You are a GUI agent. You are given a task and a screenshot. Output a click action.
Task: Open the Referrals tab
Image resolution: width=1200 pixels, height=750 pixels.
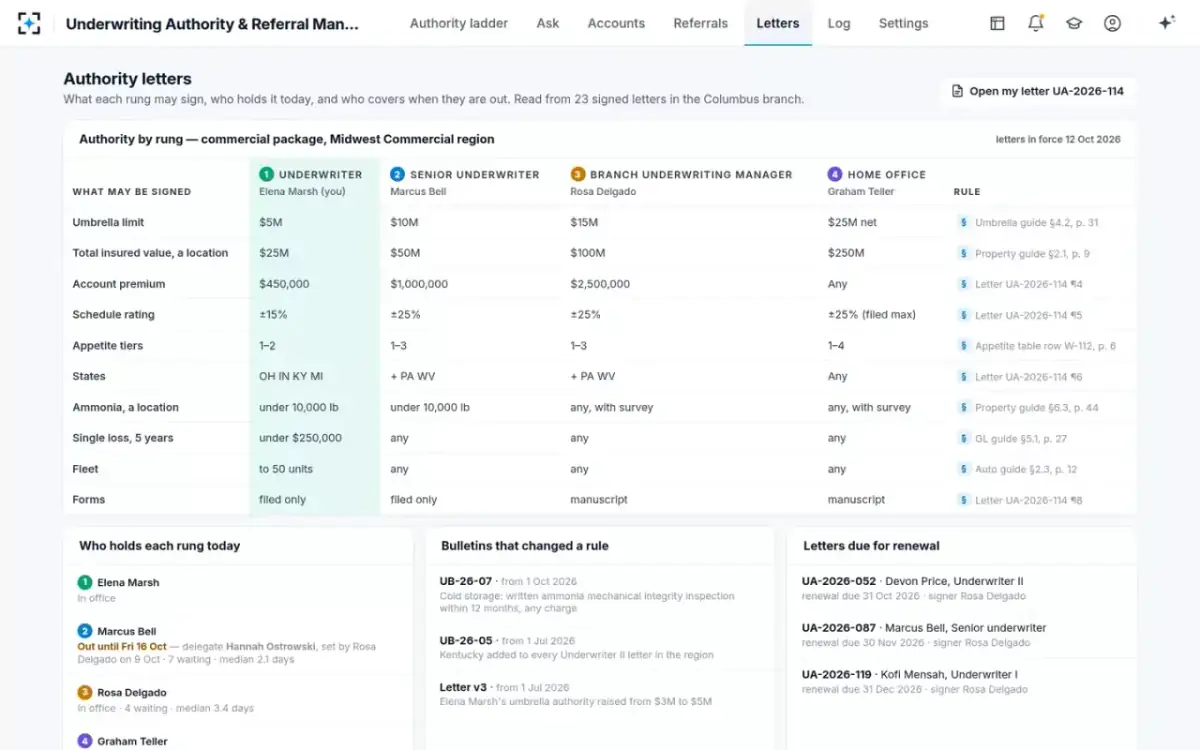tap(700, 23)
